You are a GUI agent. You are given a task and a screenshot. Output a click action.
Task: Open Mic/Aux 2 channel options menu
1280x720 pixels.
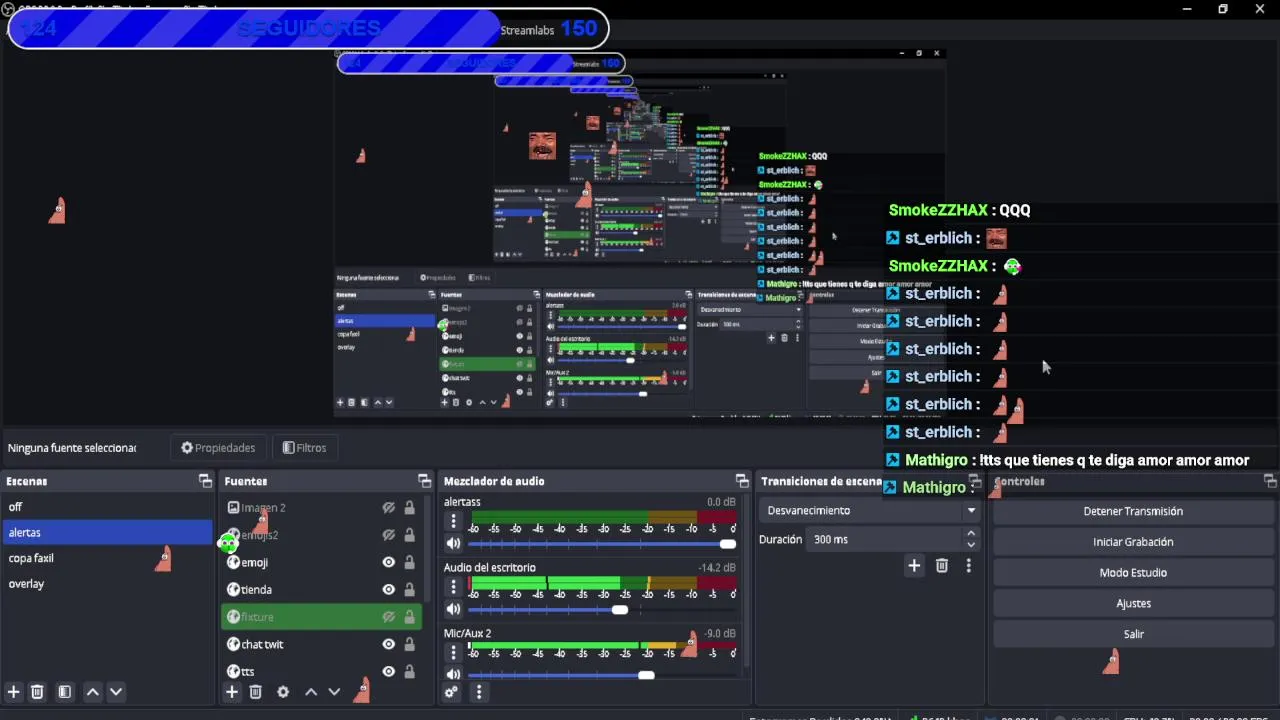tap(453, 653)
